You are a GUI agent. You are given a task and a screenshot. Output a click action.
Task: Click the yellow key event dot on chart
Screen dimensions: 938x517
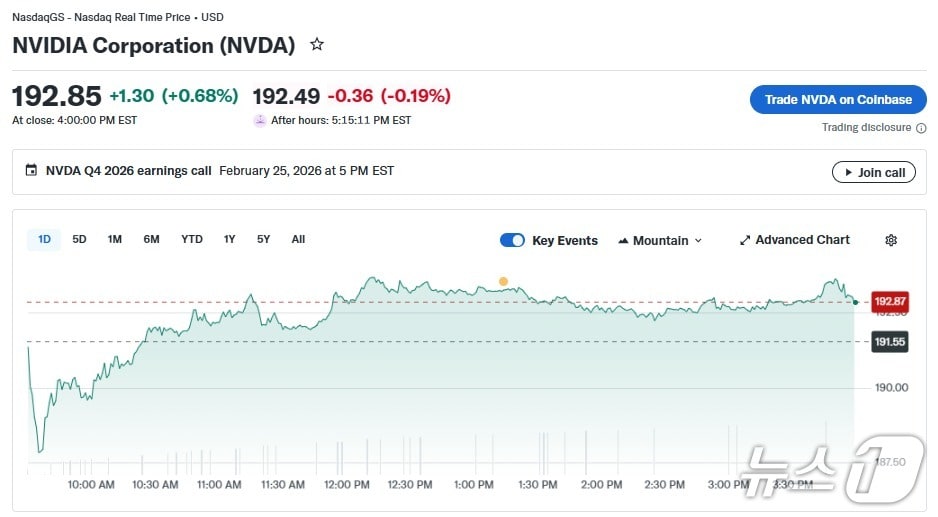503,281
